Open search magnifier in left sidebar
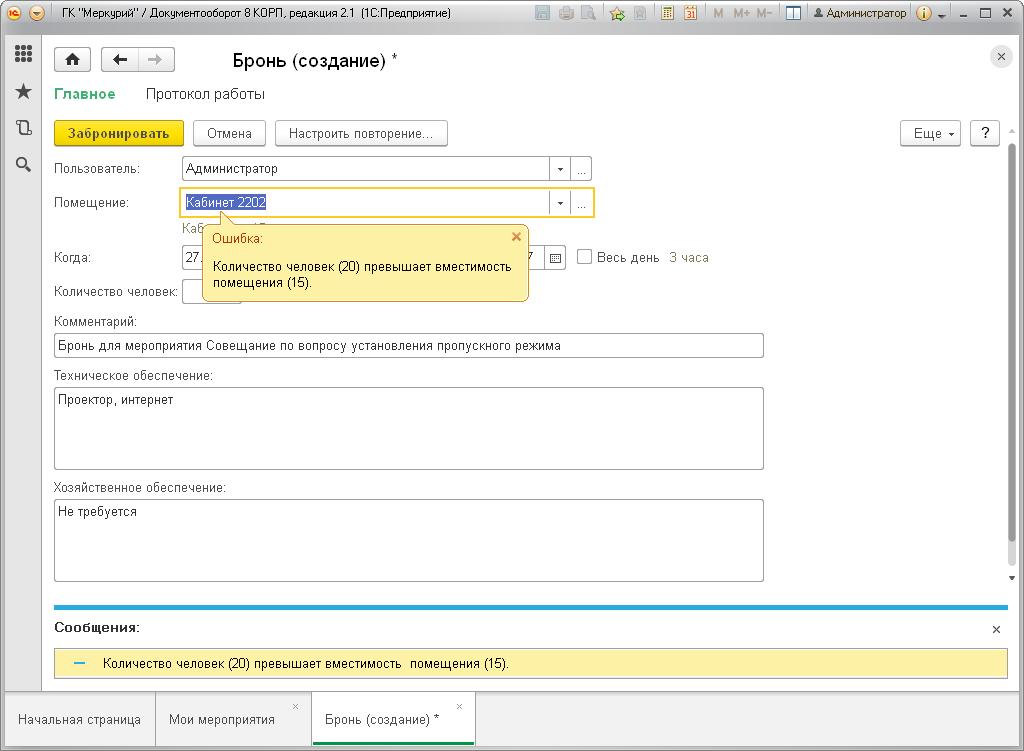Screen dimensions: 1024x751 pyautogui.click(x=24, y=165)
